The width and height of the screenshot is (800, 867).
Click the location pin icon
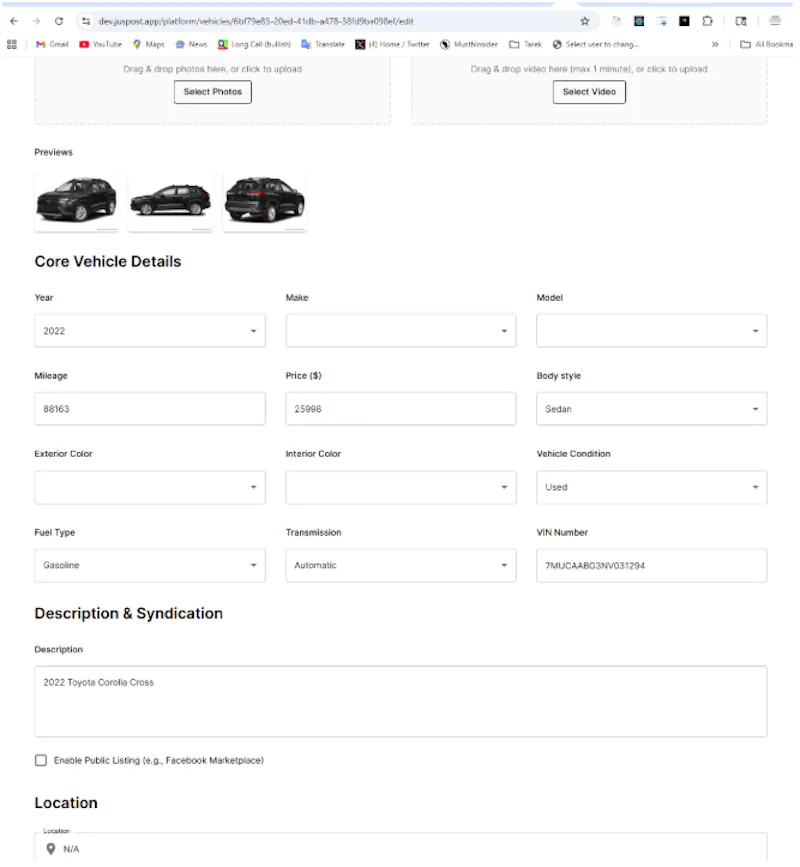[x=51, y=849]
